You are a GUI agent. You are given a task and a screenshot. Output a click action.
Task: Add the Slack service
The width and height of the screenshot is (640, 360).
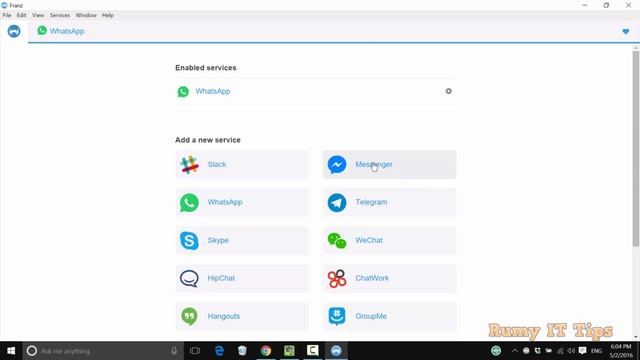coord(242,164)
